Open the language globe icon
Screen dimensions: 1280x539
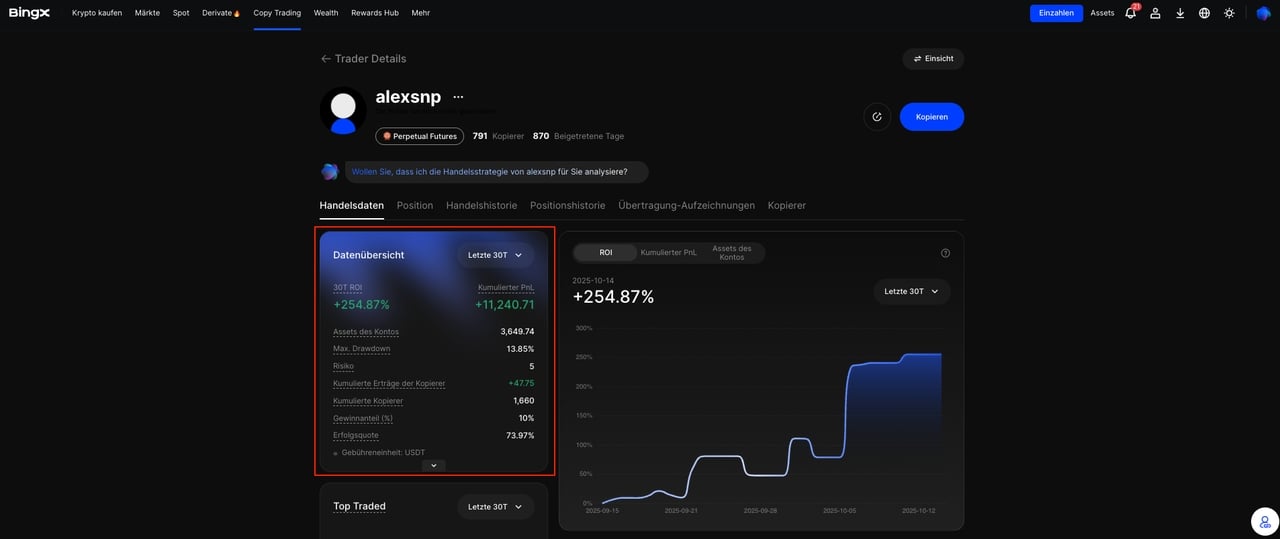(1204, 13)
